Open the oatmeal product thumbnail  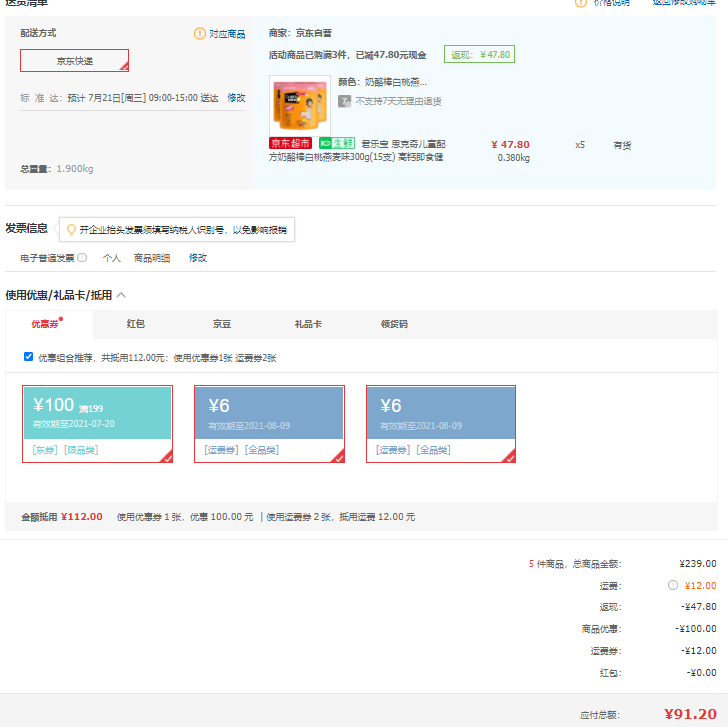[x=300, y=106]
